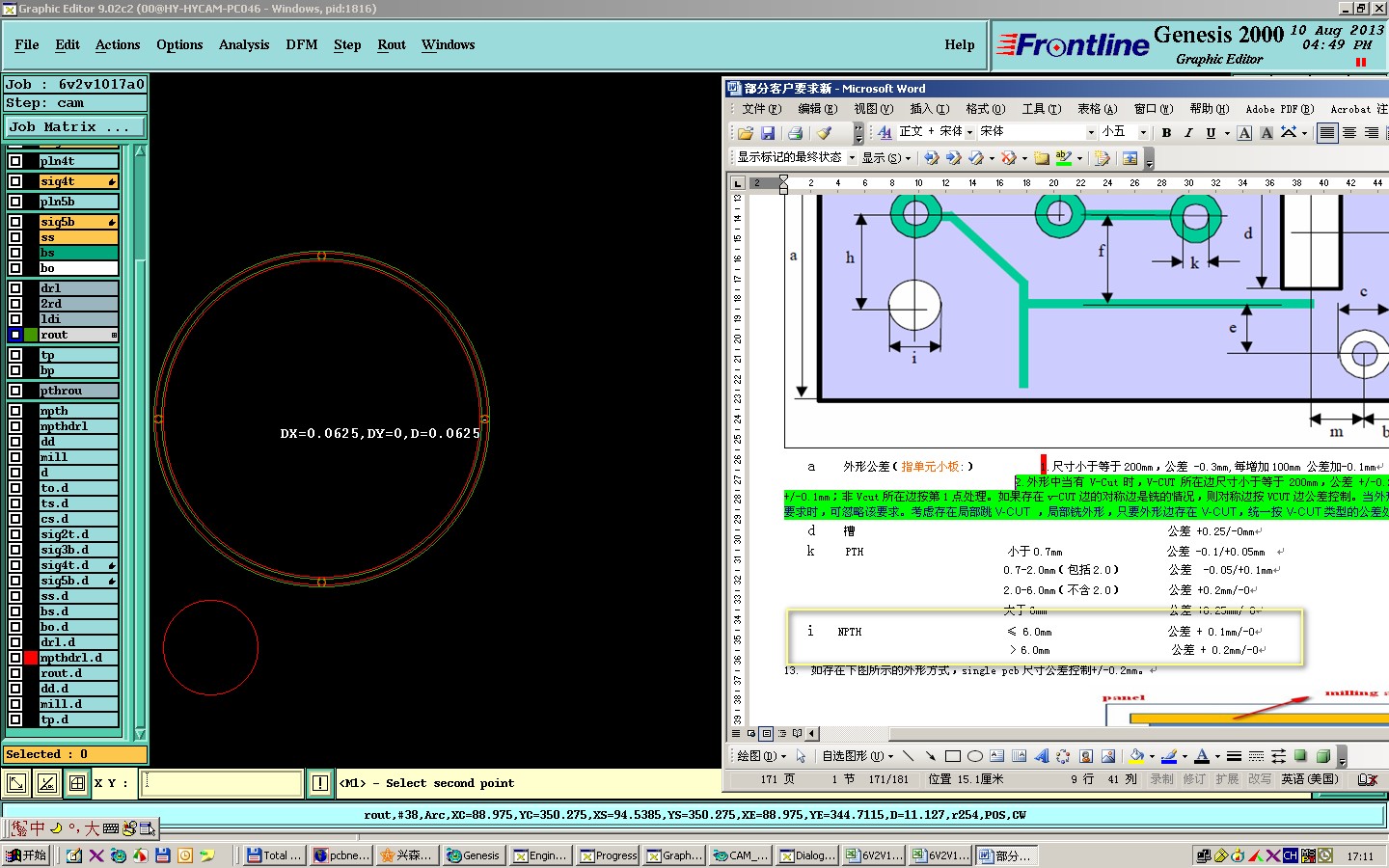
Task: Open the DFM menu
Action: (x=301, y=45)
